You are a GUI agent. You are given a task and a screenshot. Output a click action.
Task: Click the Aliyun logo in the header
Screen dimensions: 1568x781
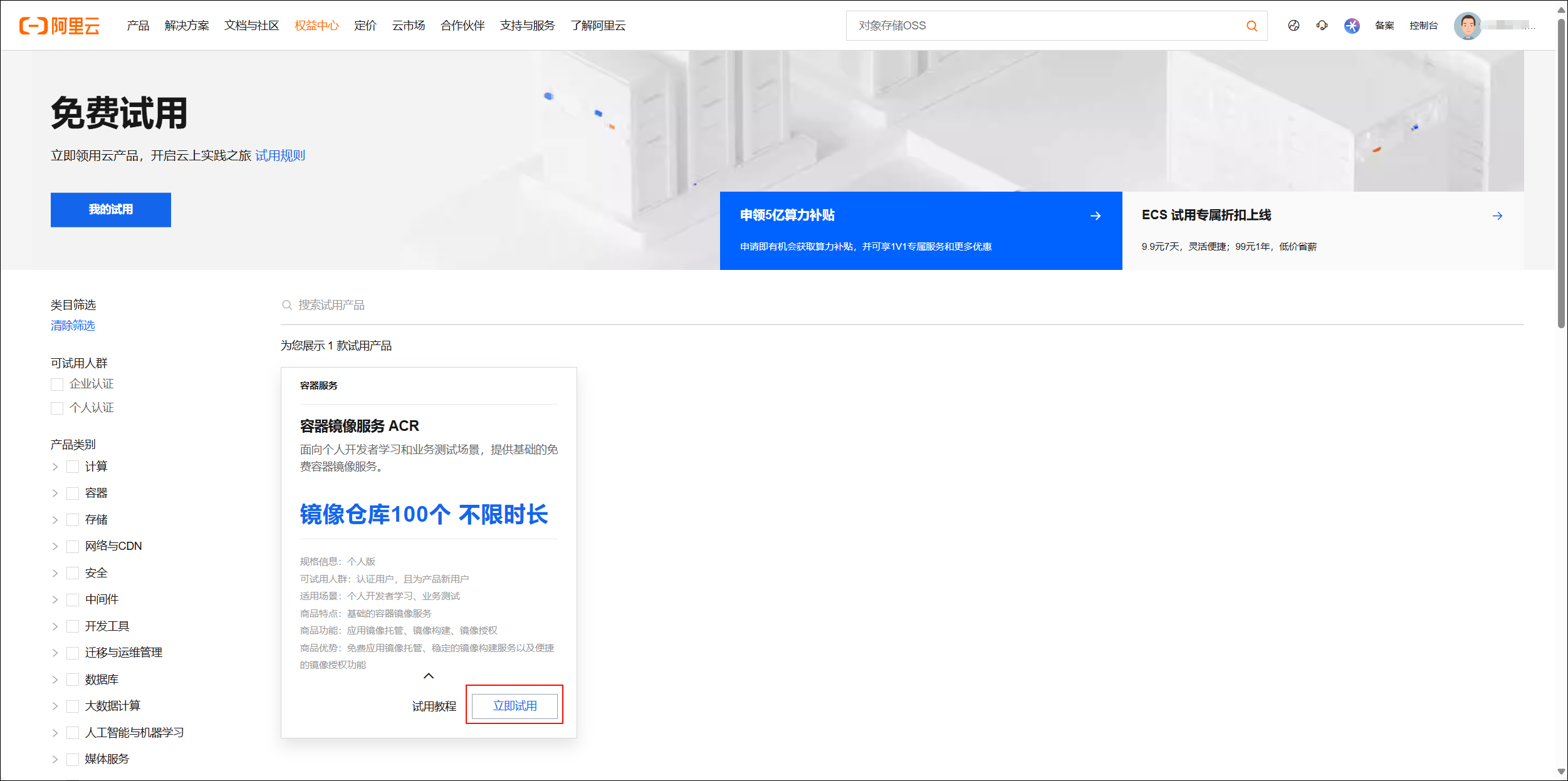click(x=60, y=26)
